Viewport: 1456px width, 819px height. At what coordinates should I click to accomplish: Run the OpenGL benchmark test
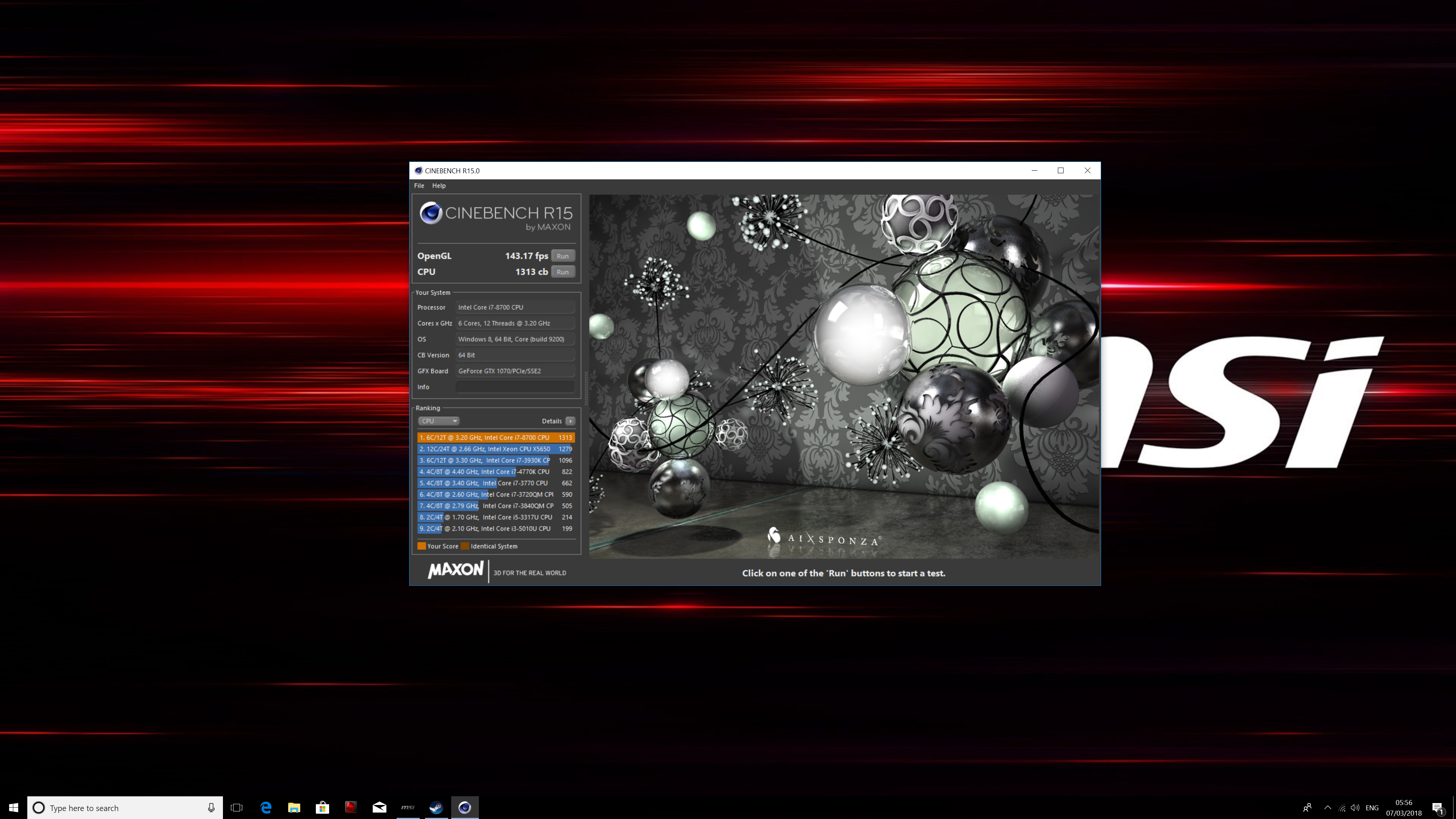point(562,256)
